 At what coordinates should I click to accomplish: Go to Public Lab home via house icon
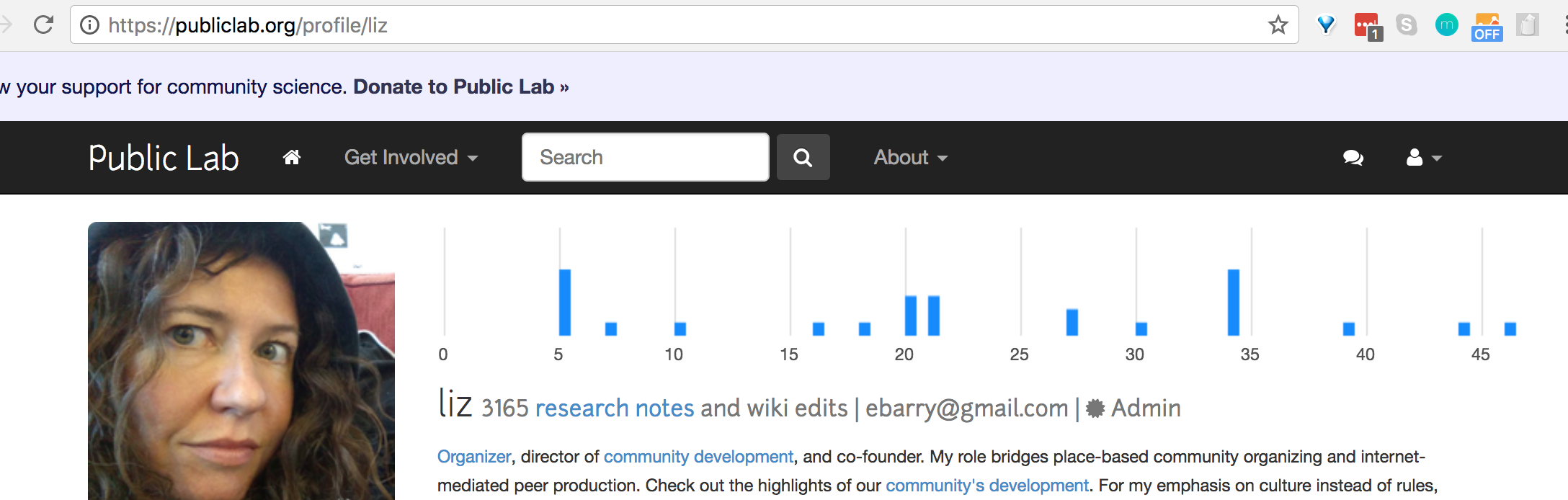click(292, 157)
